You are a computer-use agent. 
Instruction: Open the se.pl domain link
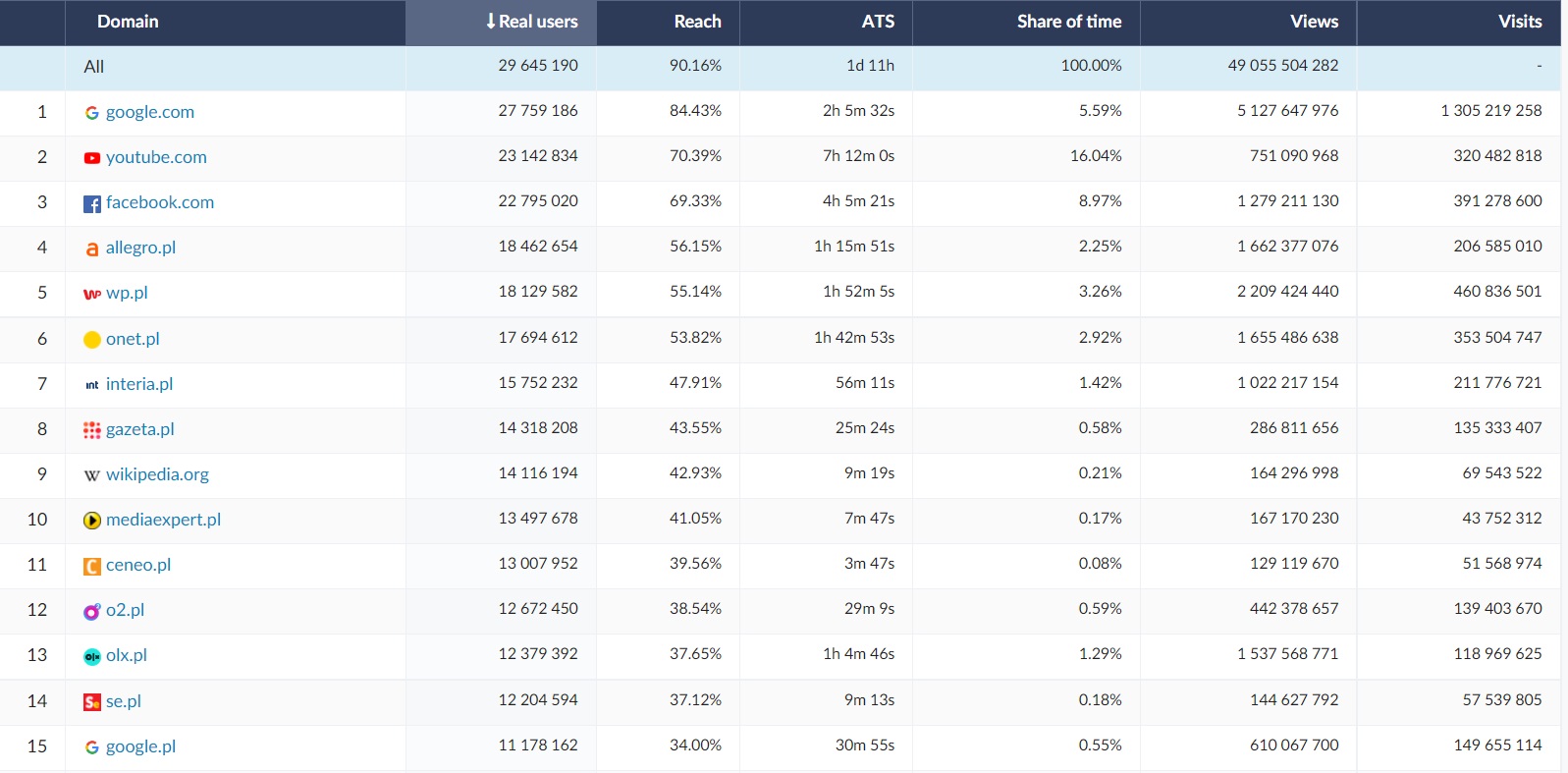(123, 701)
